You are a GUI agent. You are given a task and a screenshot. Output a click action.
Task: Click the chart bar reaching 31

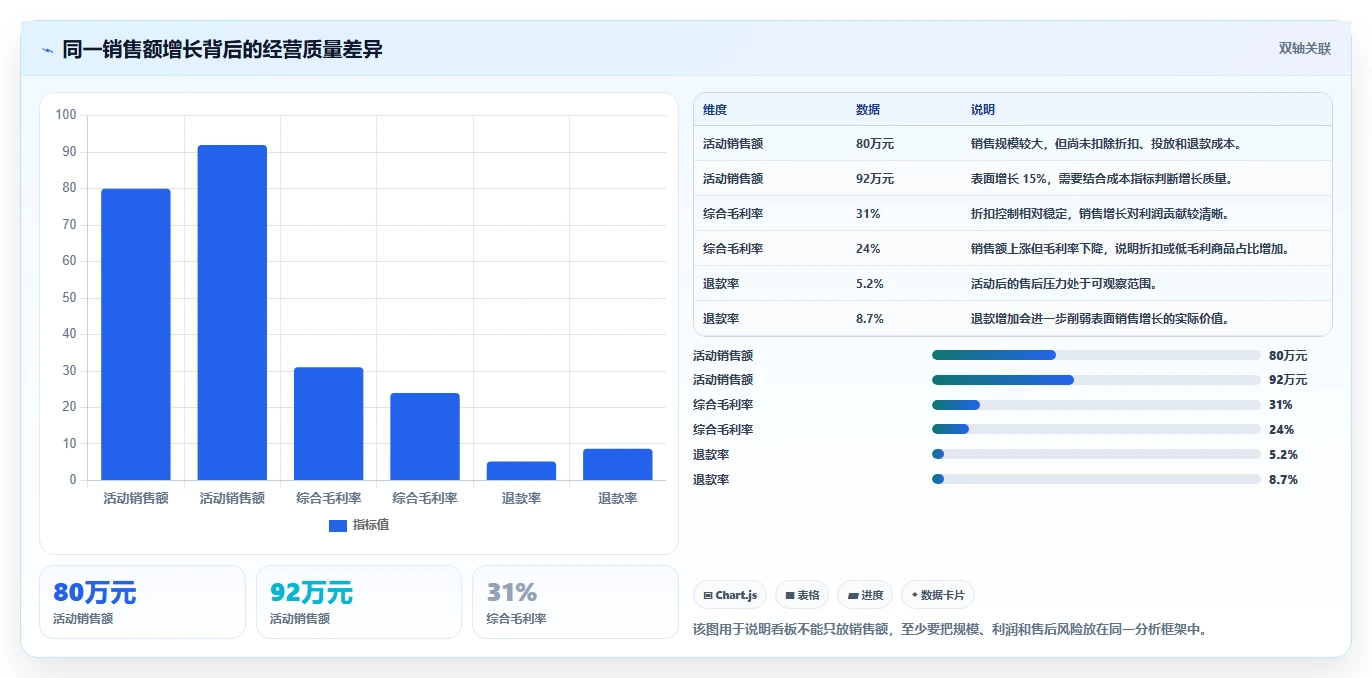coord(328,424)
